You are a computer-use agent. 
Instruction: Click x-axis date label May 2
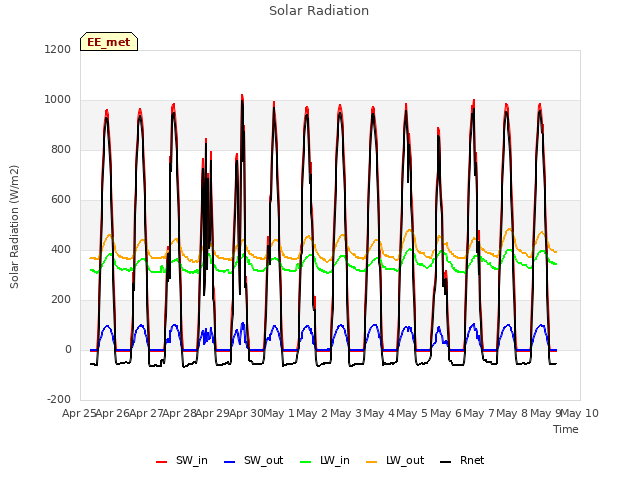coord(312,413)
